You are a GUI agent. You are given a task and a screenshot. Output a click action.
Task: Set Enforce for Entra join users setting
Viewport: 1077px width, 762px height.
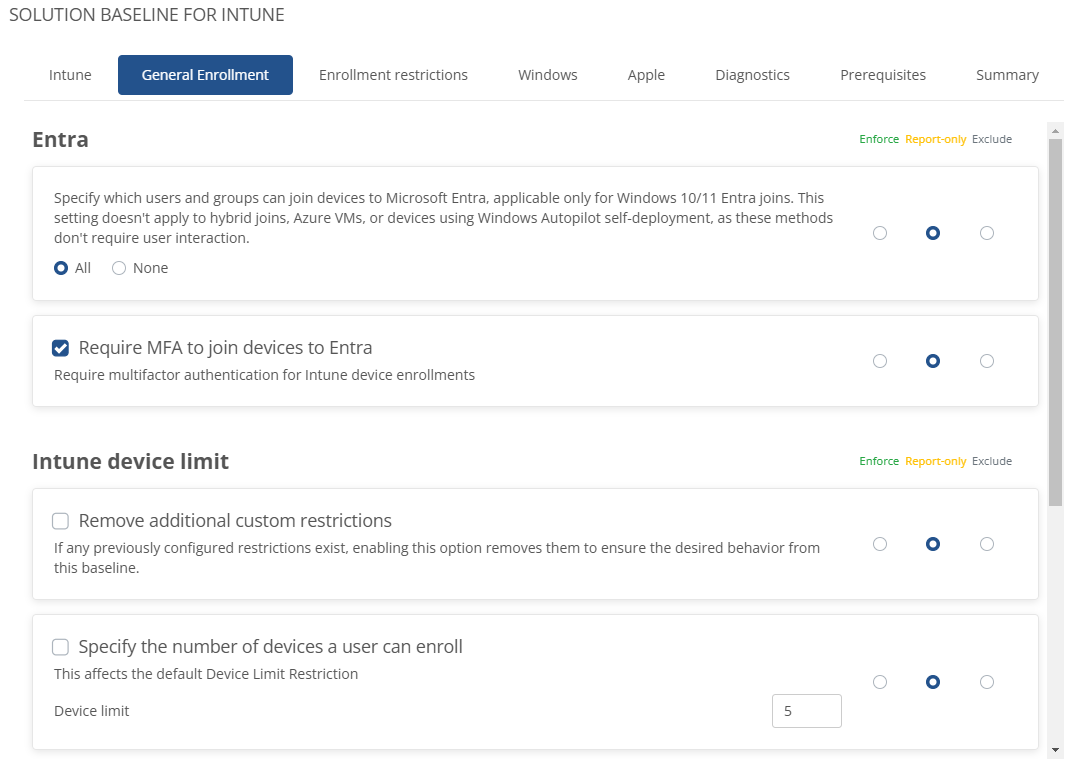tap(880, 233)
